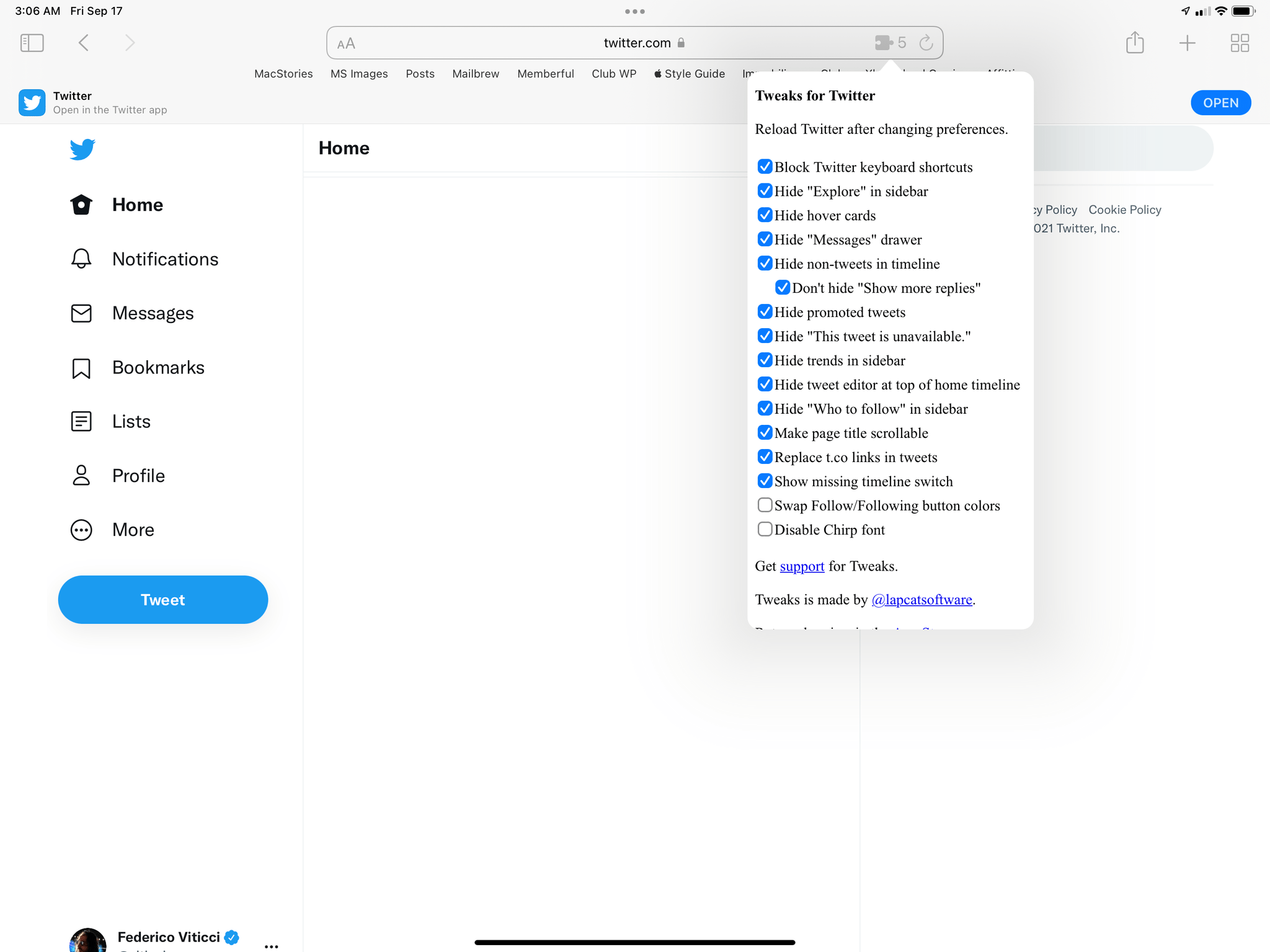Open the @lapcatsoftware link
1270x952 pixels.
pyautogui.click(x=921, y=600)
